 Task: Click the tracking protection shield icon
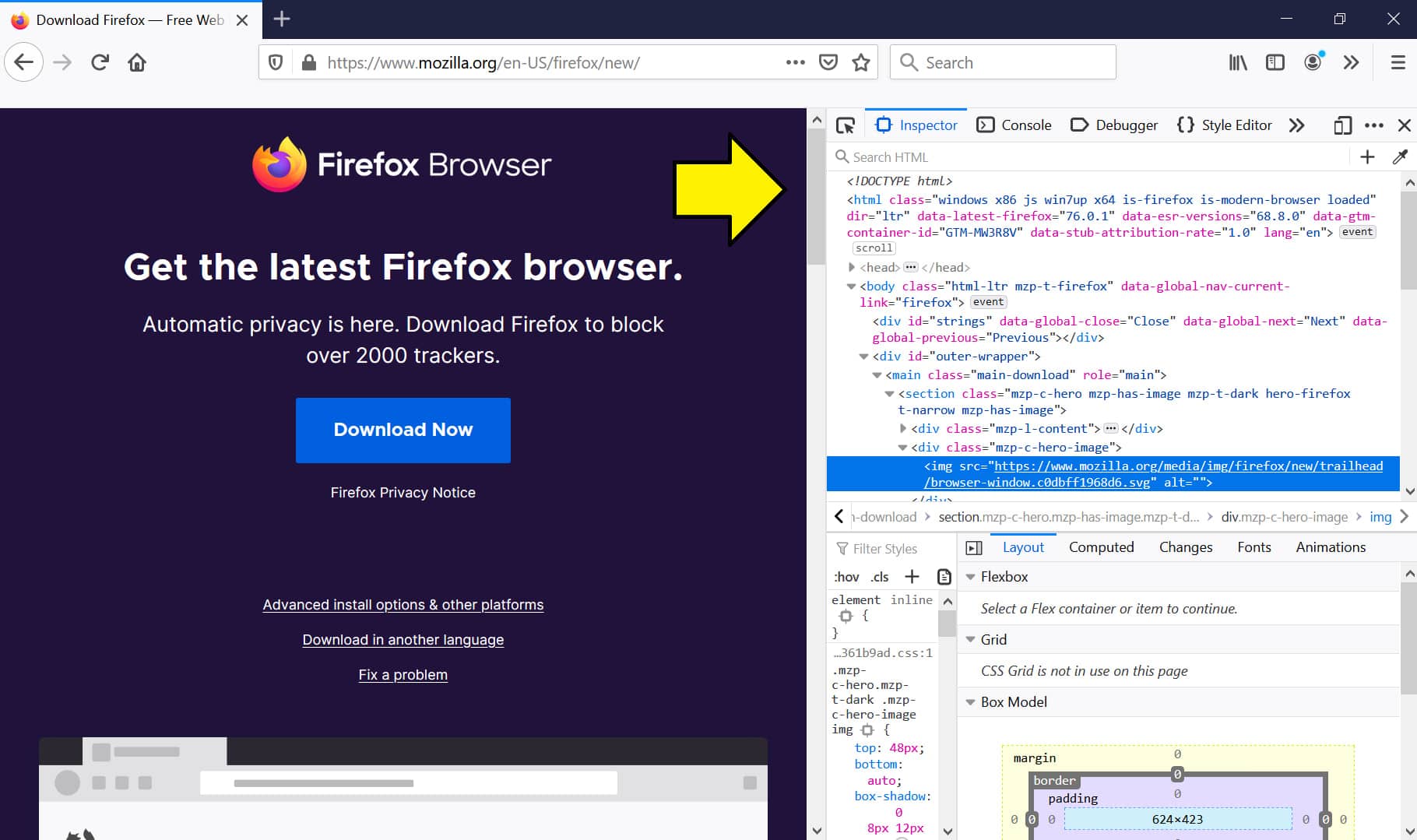(275, 62)
